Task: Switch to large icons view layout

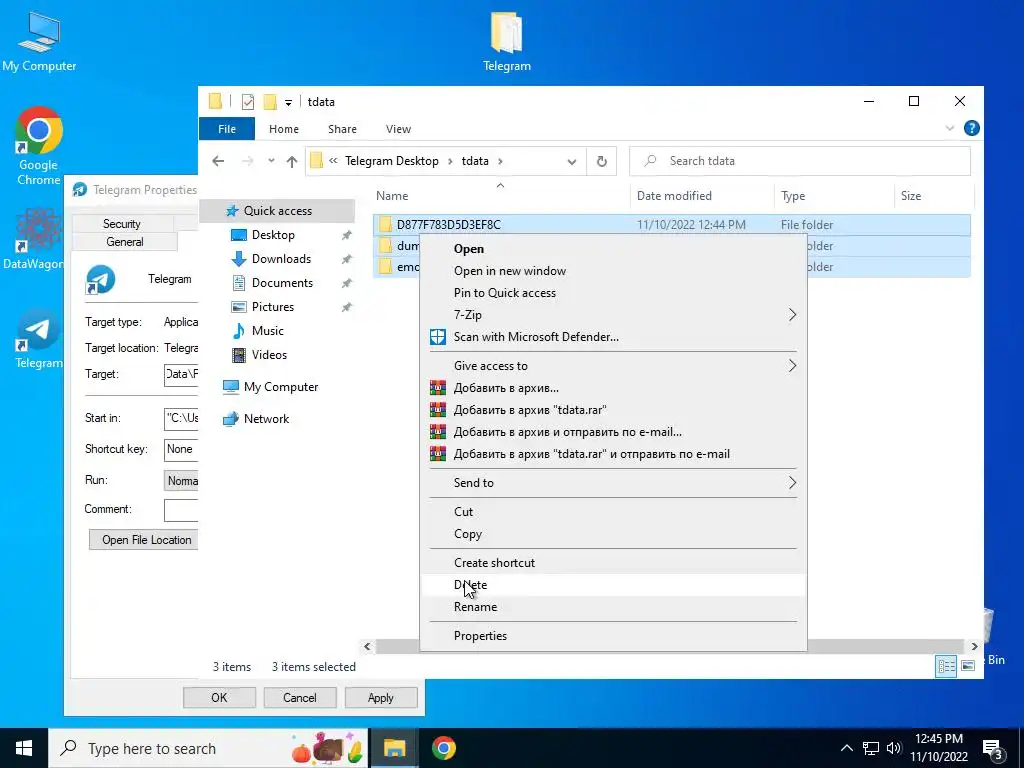Action: click(x=968, y=666)
